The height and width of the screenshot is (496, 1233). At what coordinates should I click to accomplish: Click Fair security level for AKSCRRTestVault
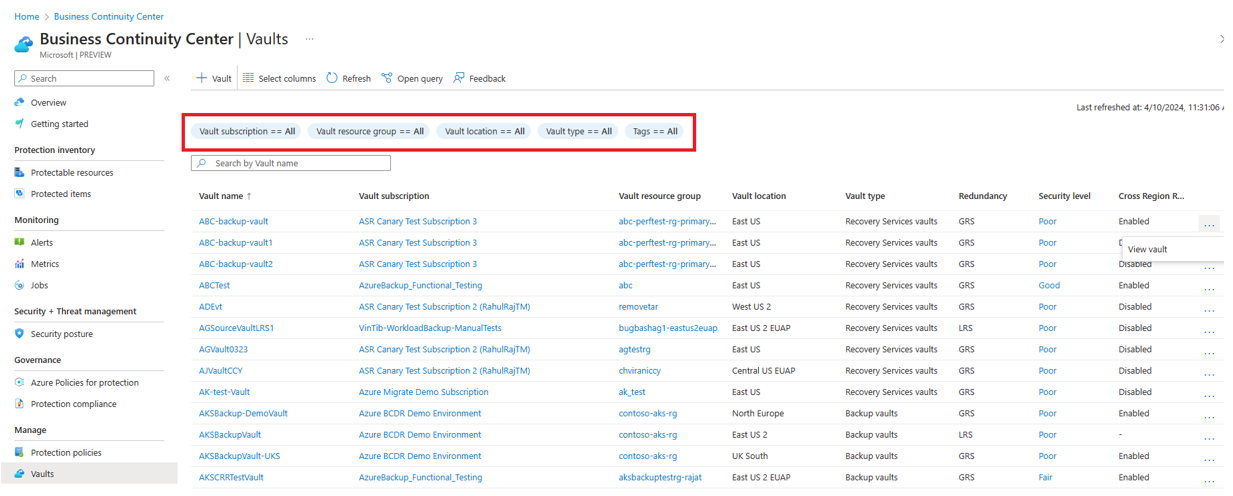(1045, 477)
